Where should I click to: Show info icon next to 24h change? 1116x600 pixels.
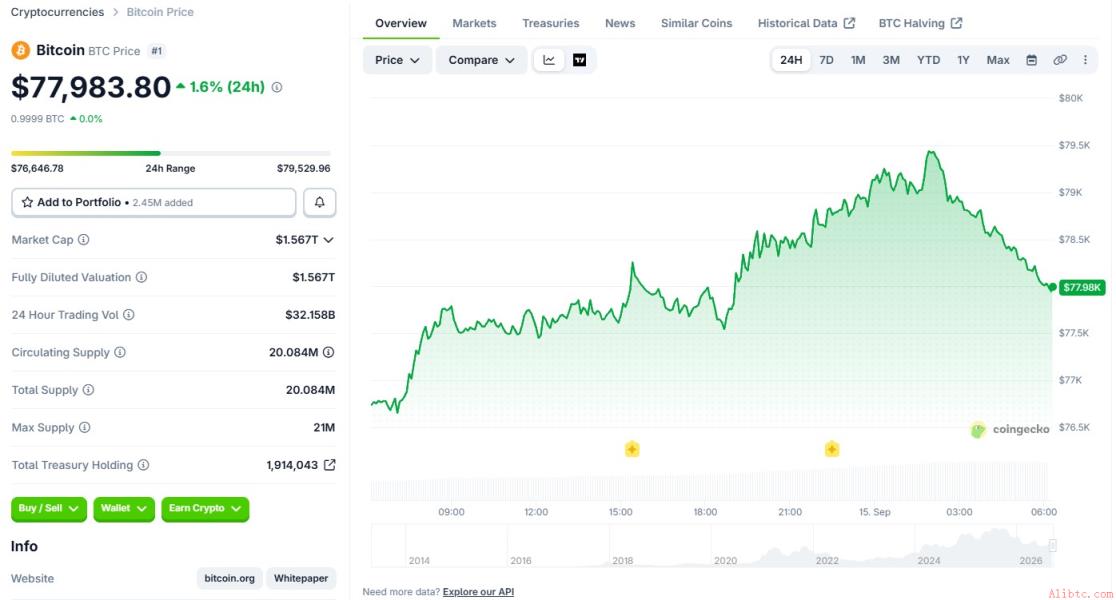(277, 87)
